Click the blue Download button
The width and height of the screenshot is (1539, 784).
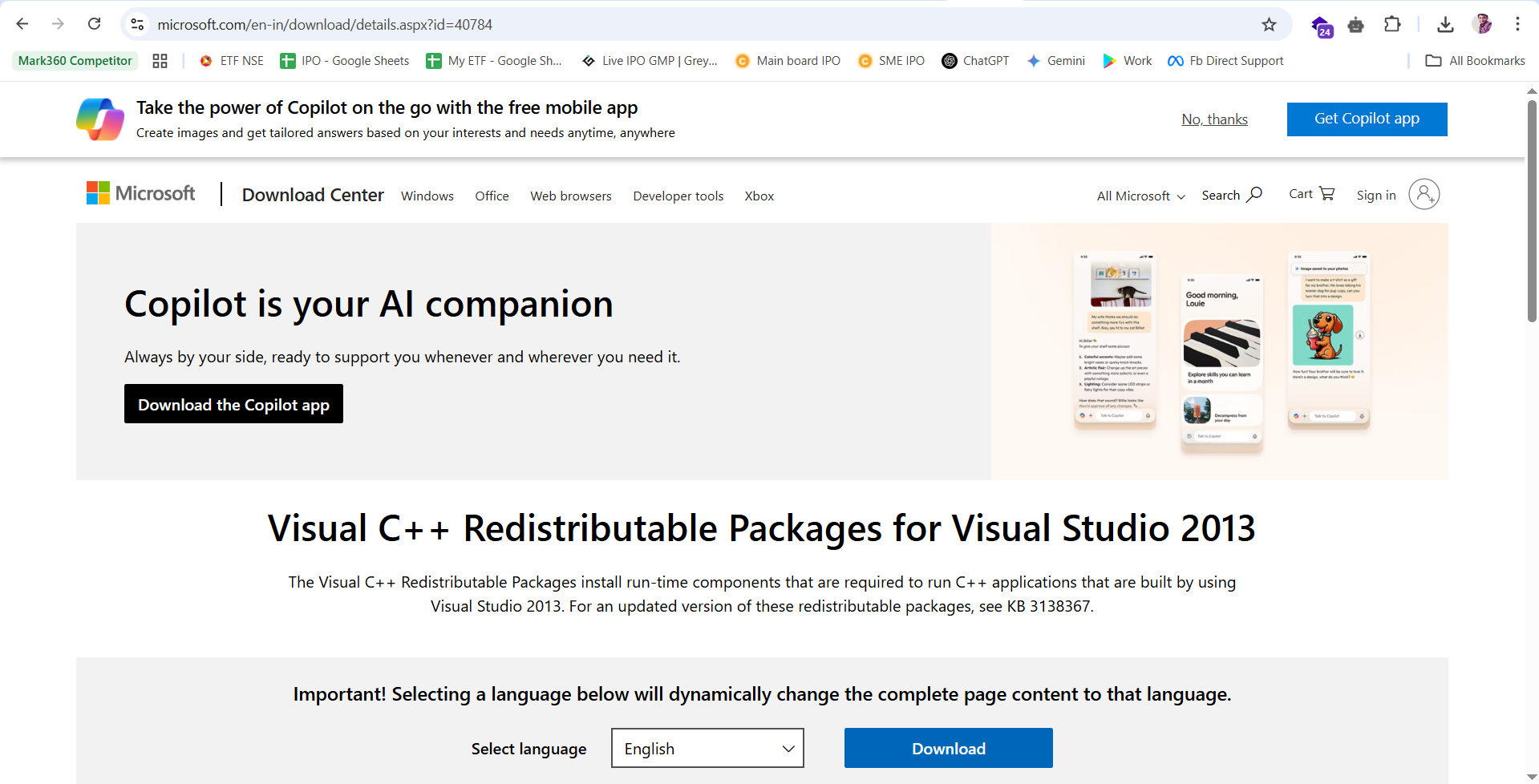pos(948,748)
